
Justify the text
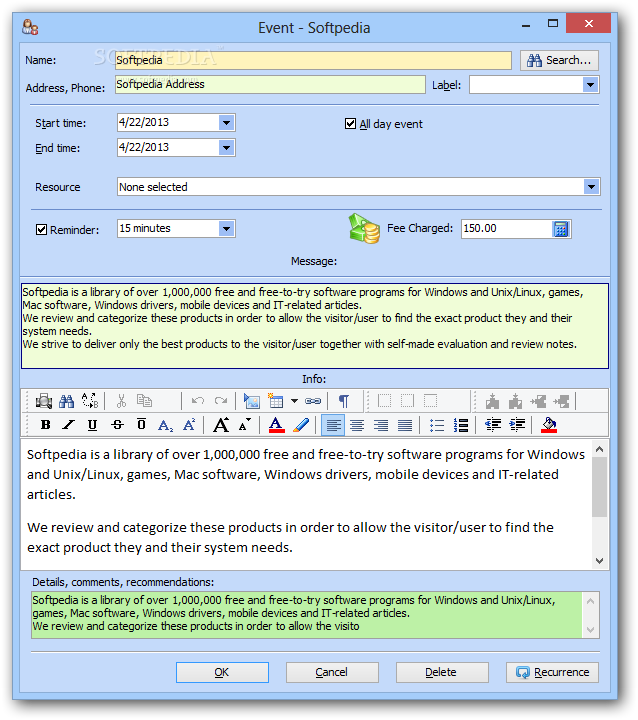[405, 426]
